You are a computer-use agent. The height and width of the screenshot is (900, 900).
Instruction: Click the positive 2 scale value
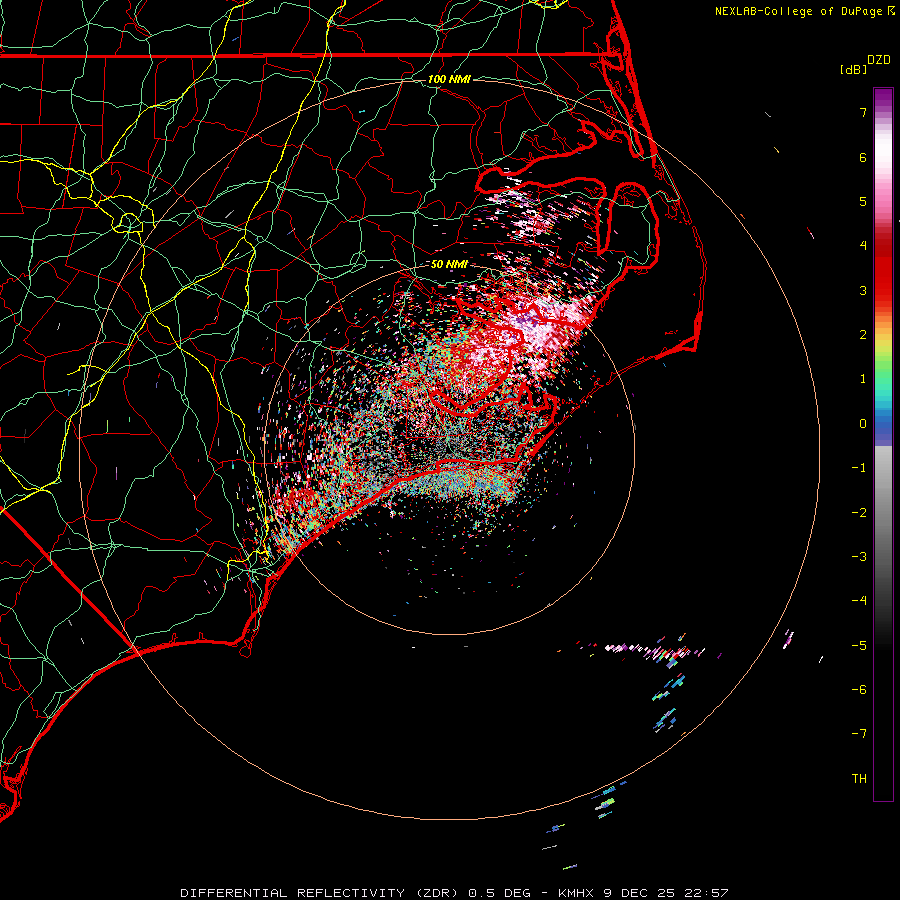863,335
